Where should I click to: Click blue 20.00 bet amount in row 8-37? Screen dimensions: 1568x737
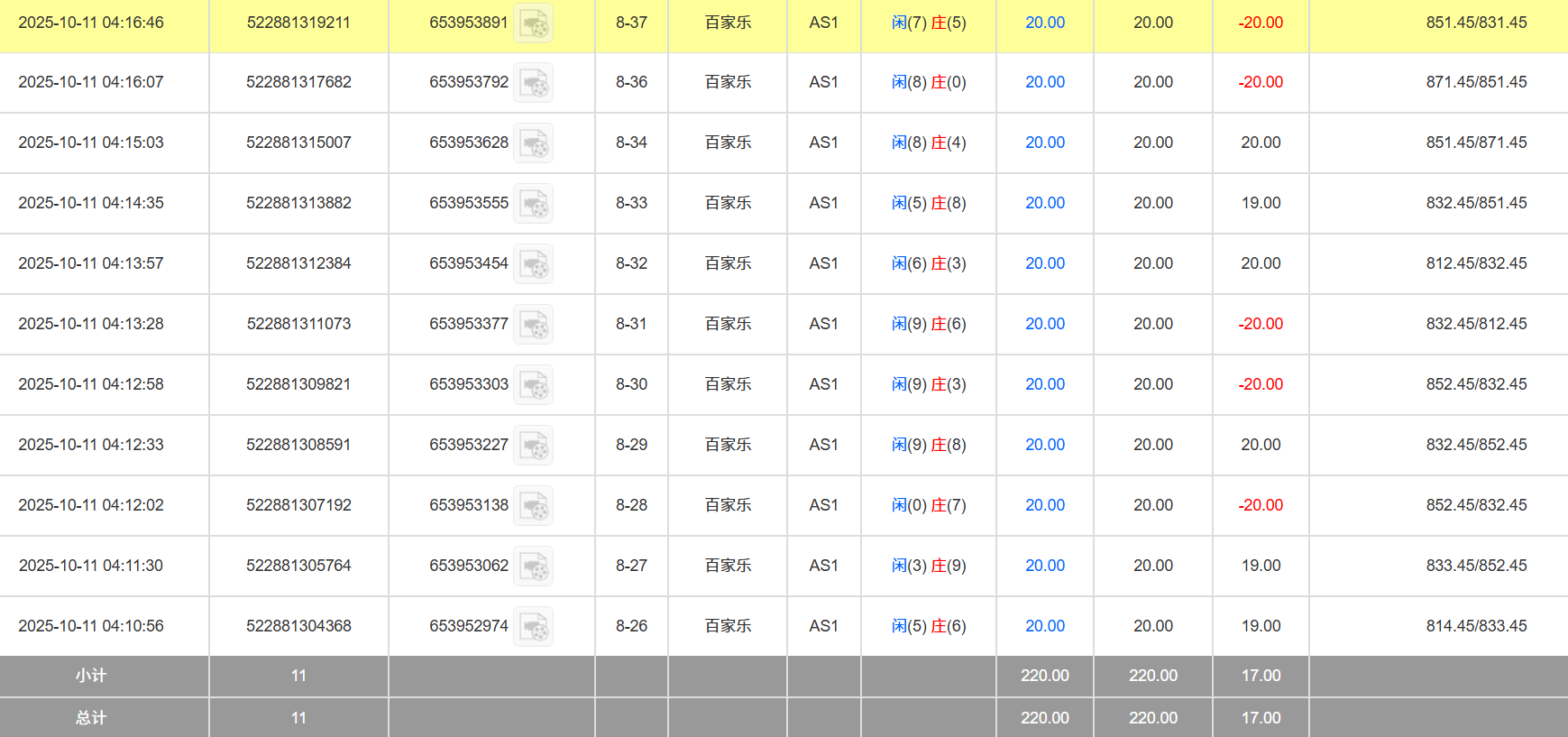click(x=1044, y=23)
